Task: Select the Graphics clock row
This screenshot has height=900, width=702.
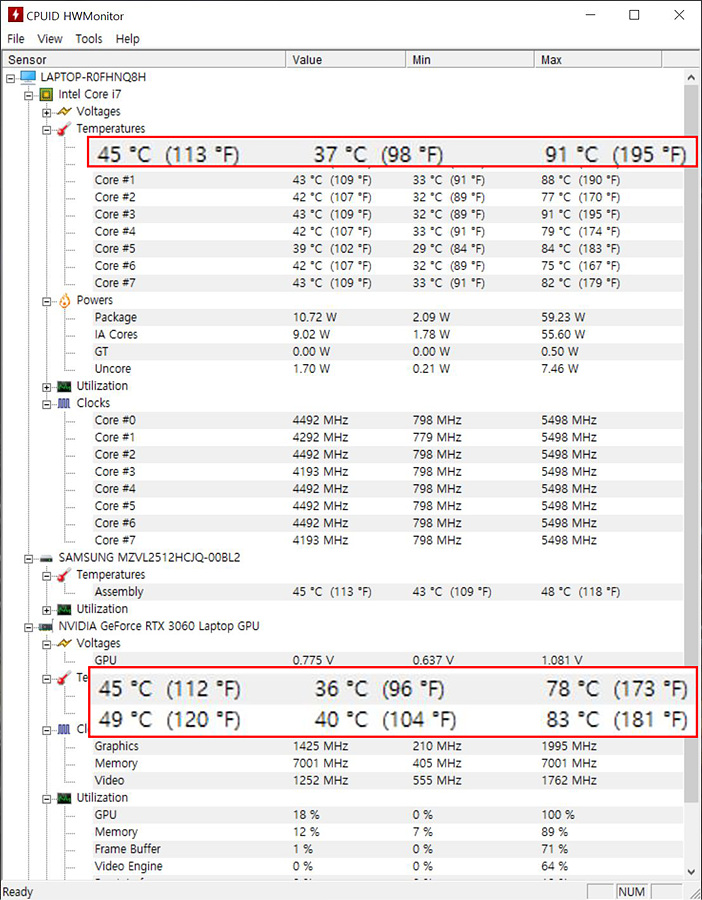Action: (x=388, y=746)
